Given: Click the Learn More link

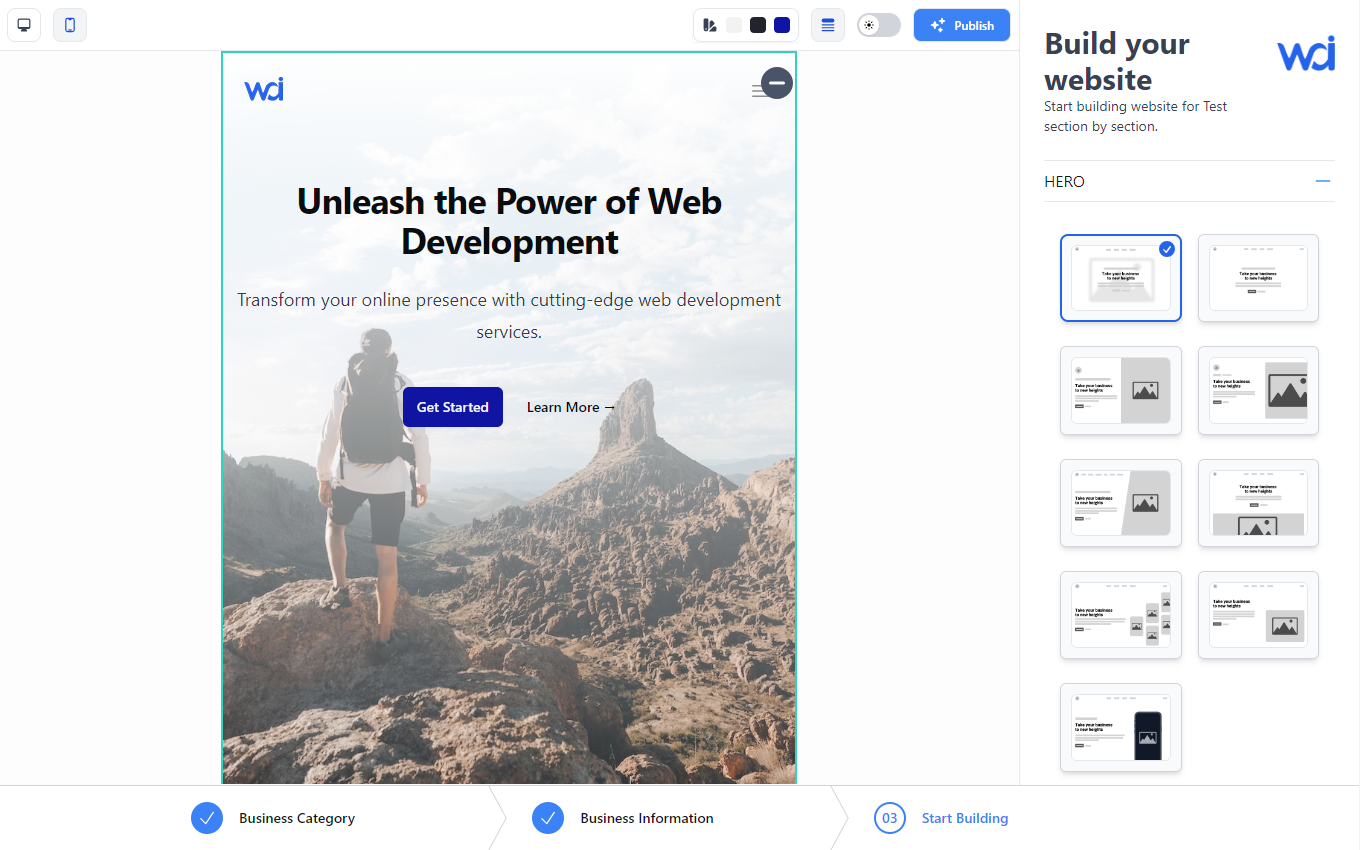Looking at the screenshot, I should point(571,407).
